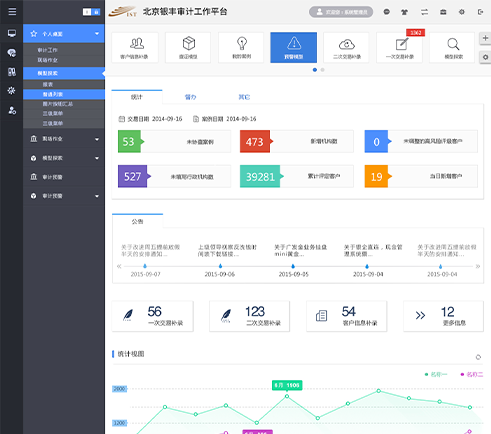Select the 公告 tab

[x=137, y=221]
